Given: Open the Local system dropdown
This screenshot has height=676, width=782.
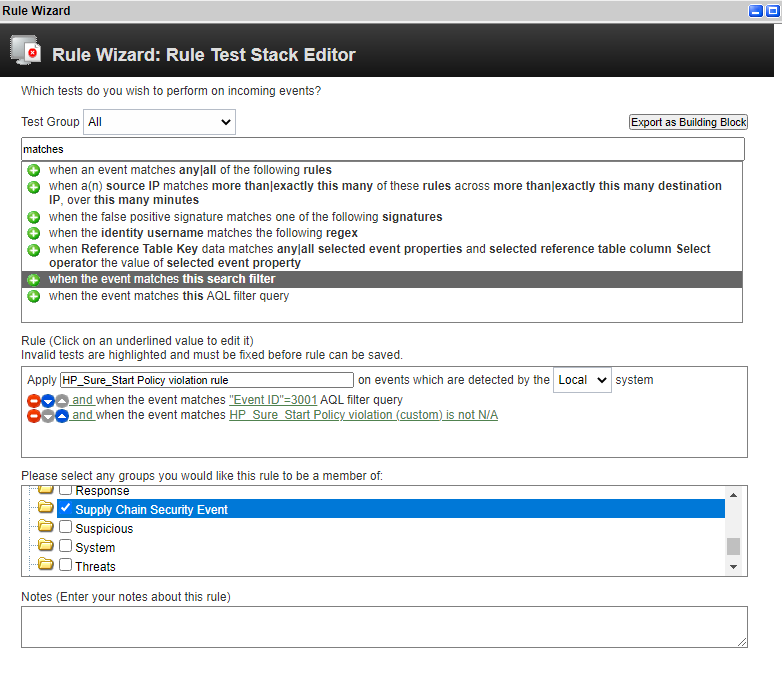Looking at the screenshot, I should (x=582, y=380).
